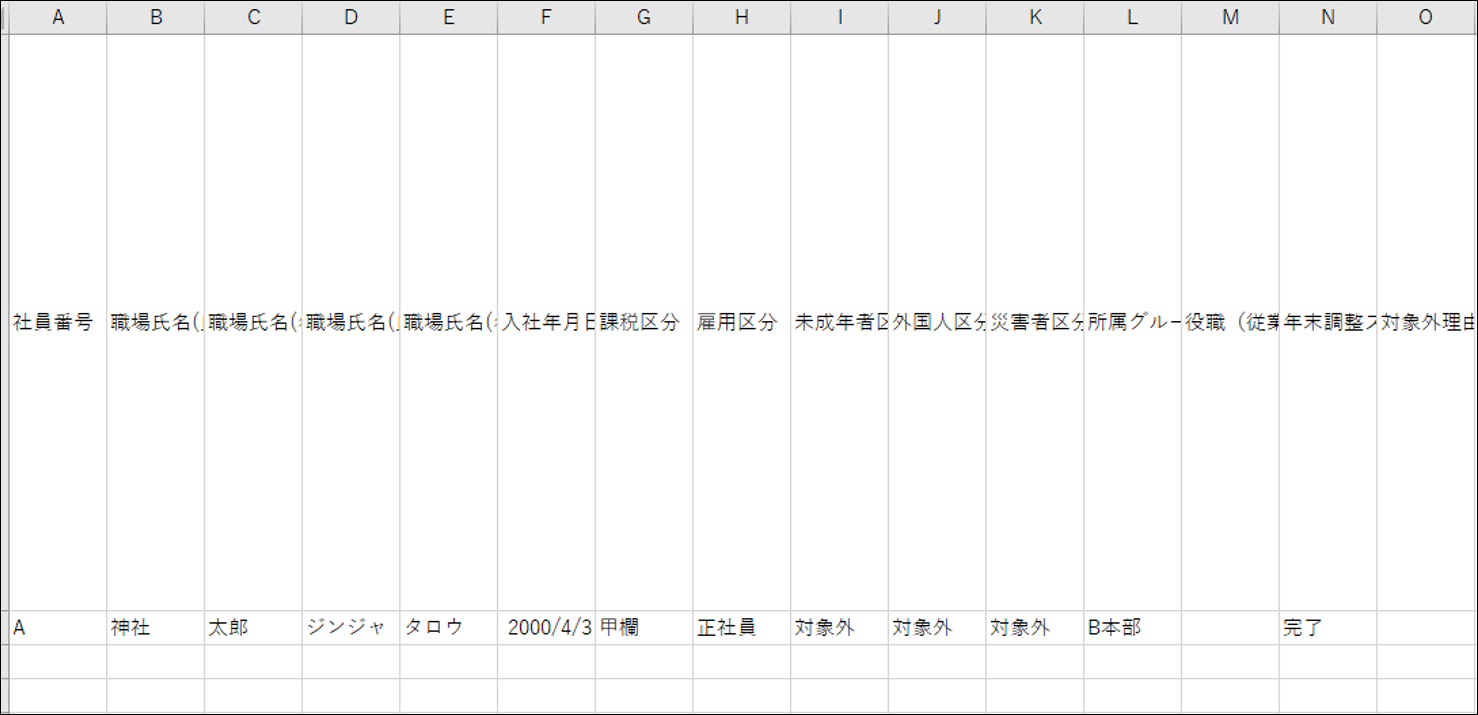
Task: Click cell containing 神社
Action: click(x=155, y=628)
